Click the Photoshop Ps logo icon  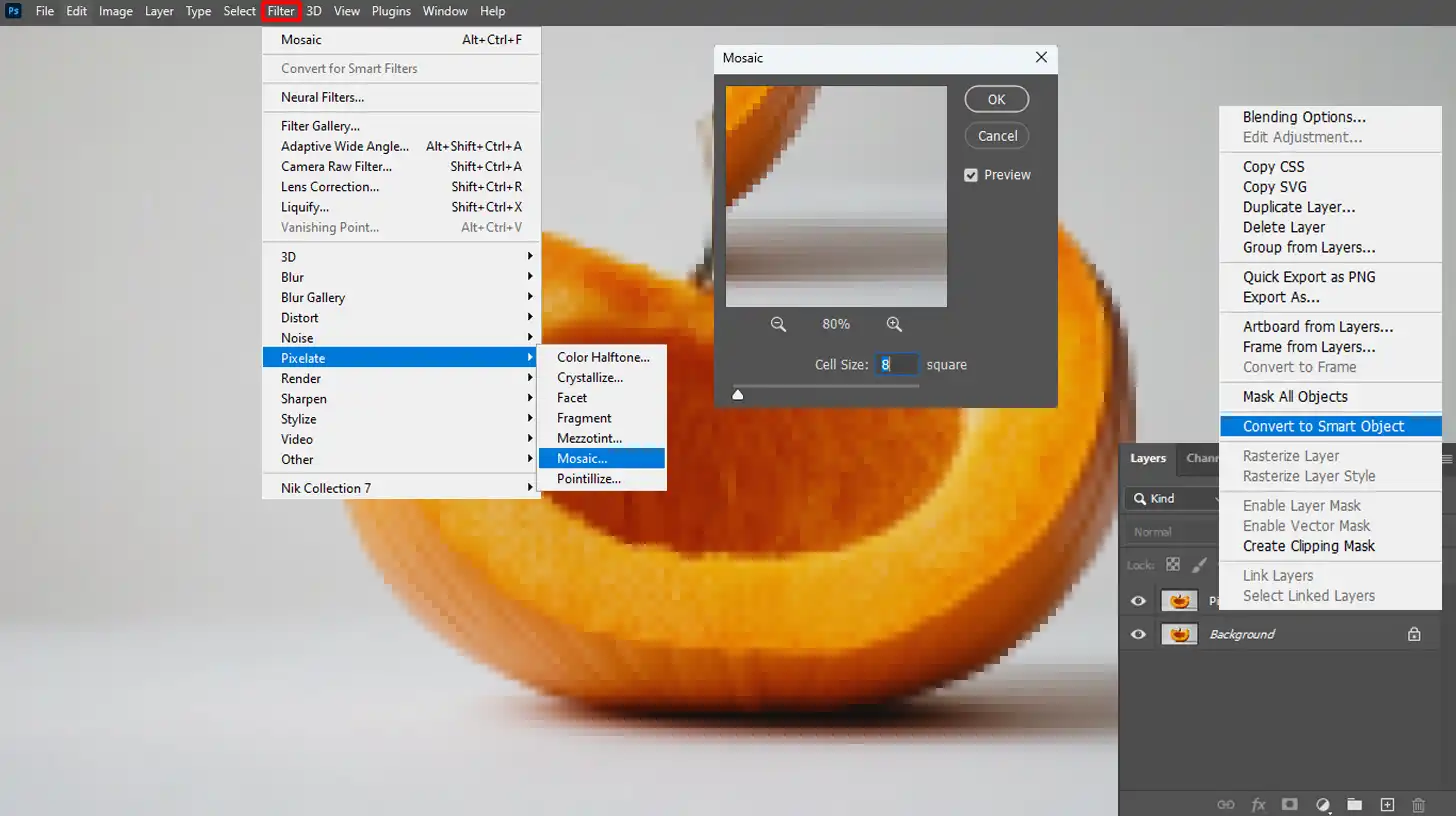coord(14,11)
